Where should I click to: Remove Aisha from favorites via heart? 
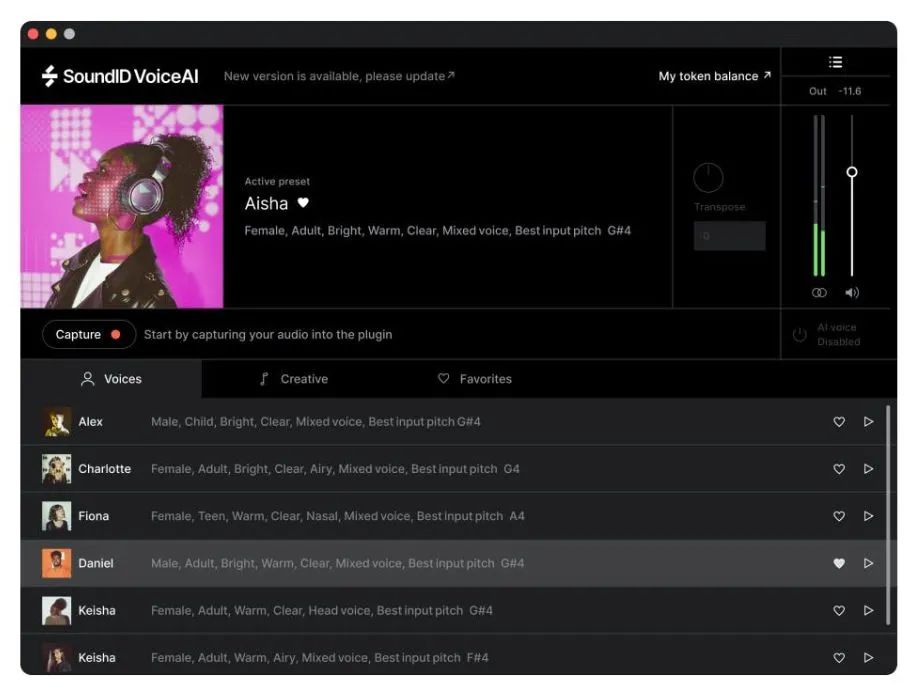tap(303, 203)
